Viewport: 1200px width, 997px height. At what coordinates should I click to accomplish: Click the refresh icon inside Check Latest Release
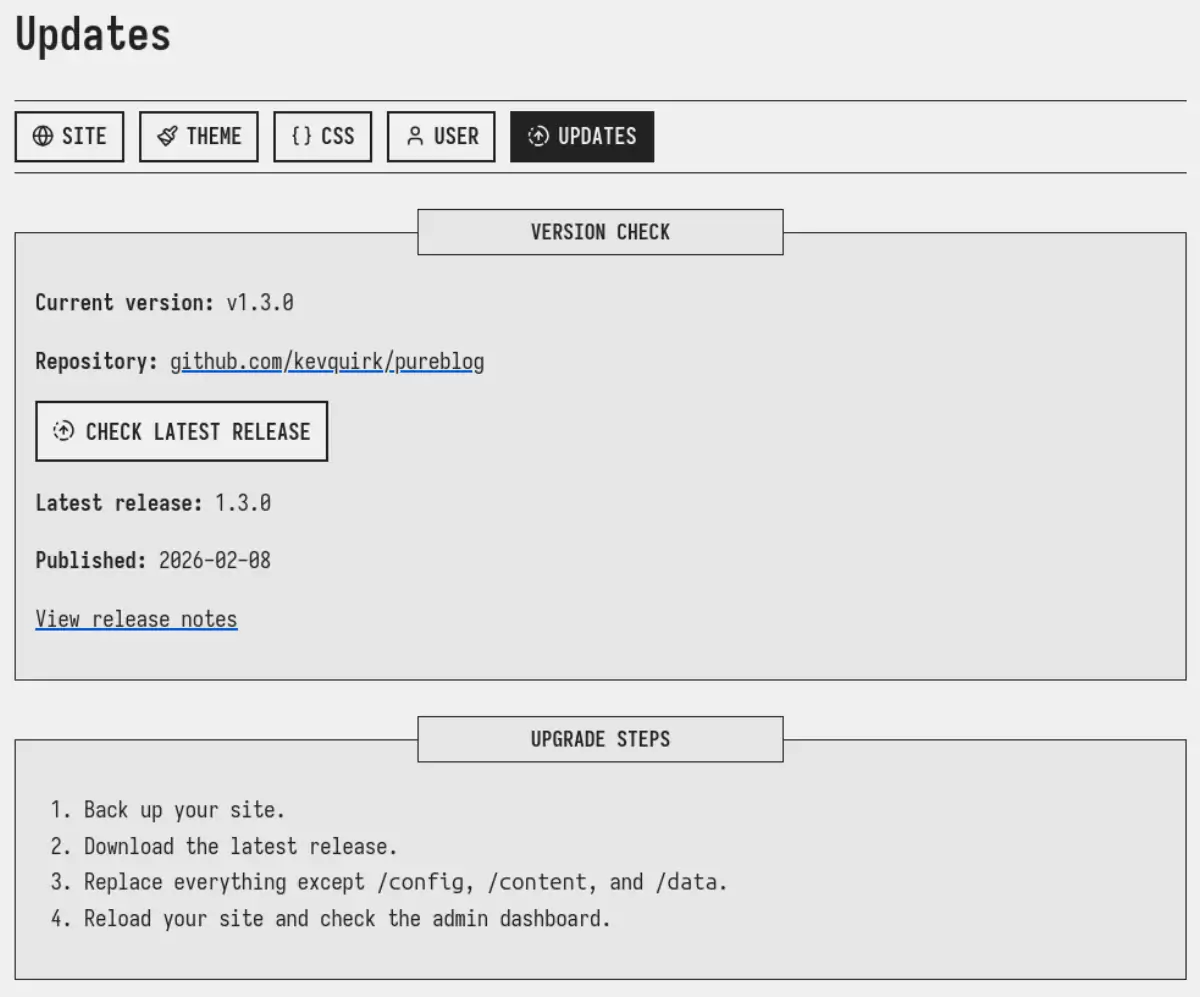pos(62,431)
